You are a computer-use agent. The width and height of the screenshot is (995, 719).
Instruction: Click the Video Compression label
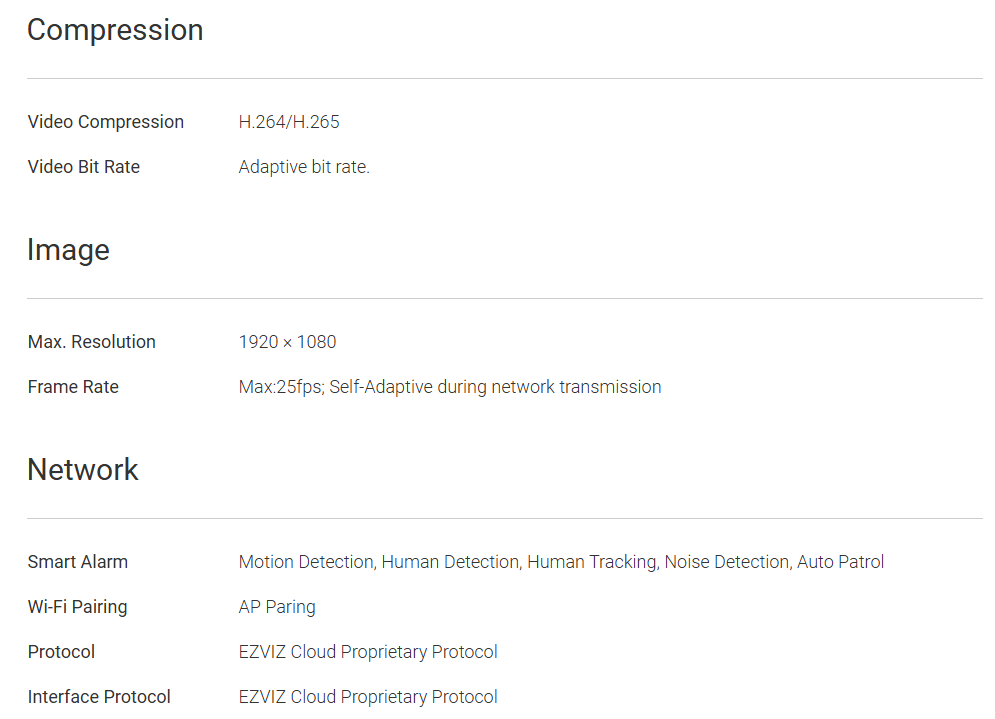pyautogui.click(x=106, y=122)
